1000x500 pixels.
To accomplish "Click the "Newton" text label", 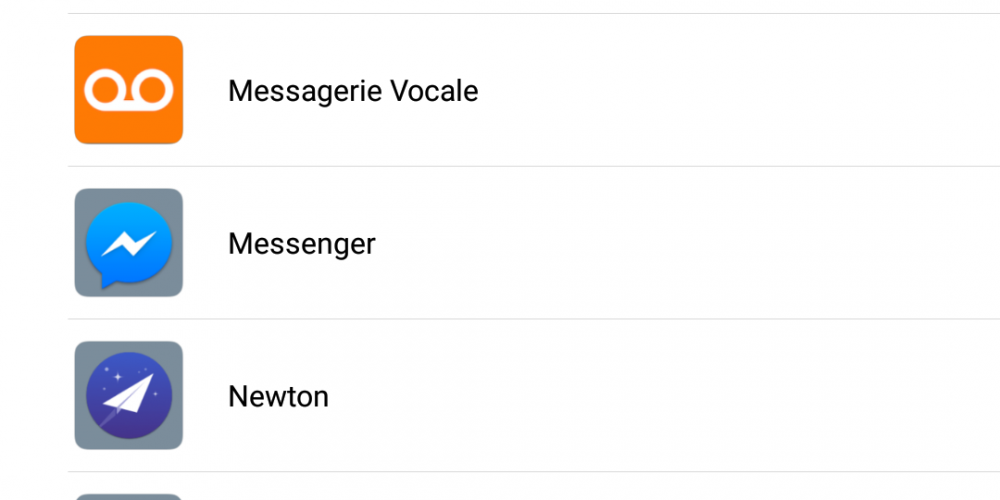I will 279,397.
